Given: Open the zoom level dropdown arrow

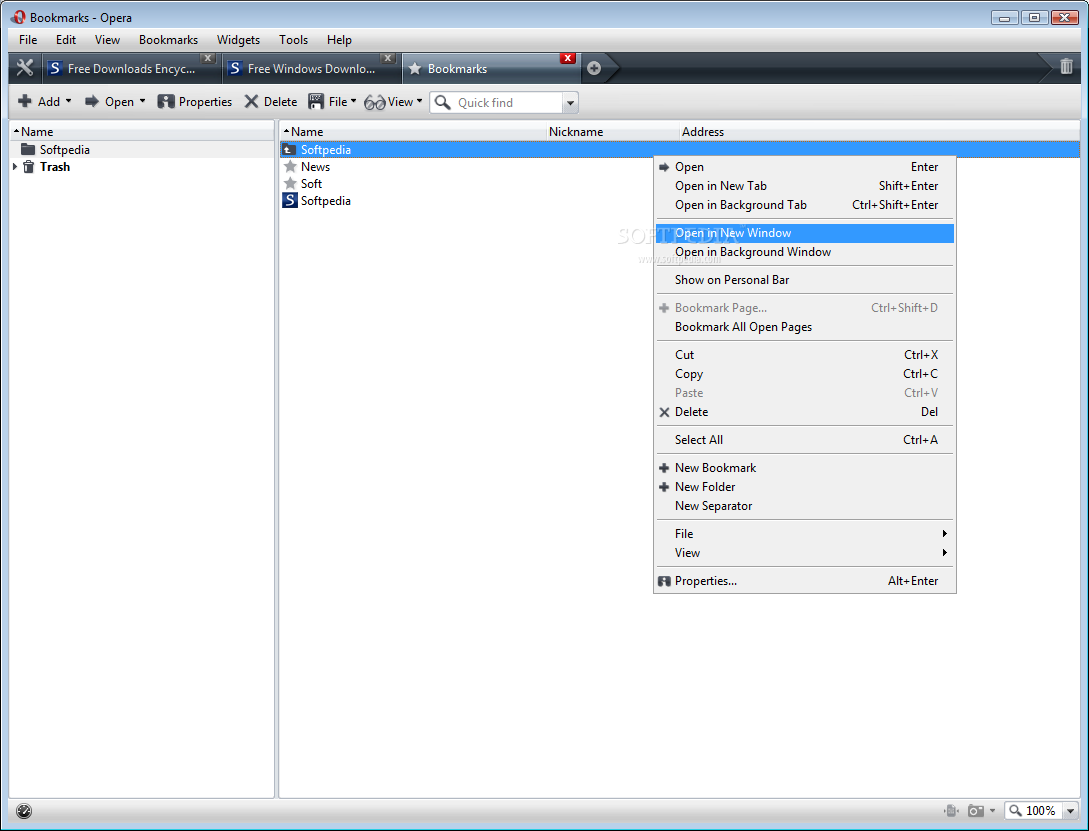Looking at the screenshot, I should tap(1070, 810).
